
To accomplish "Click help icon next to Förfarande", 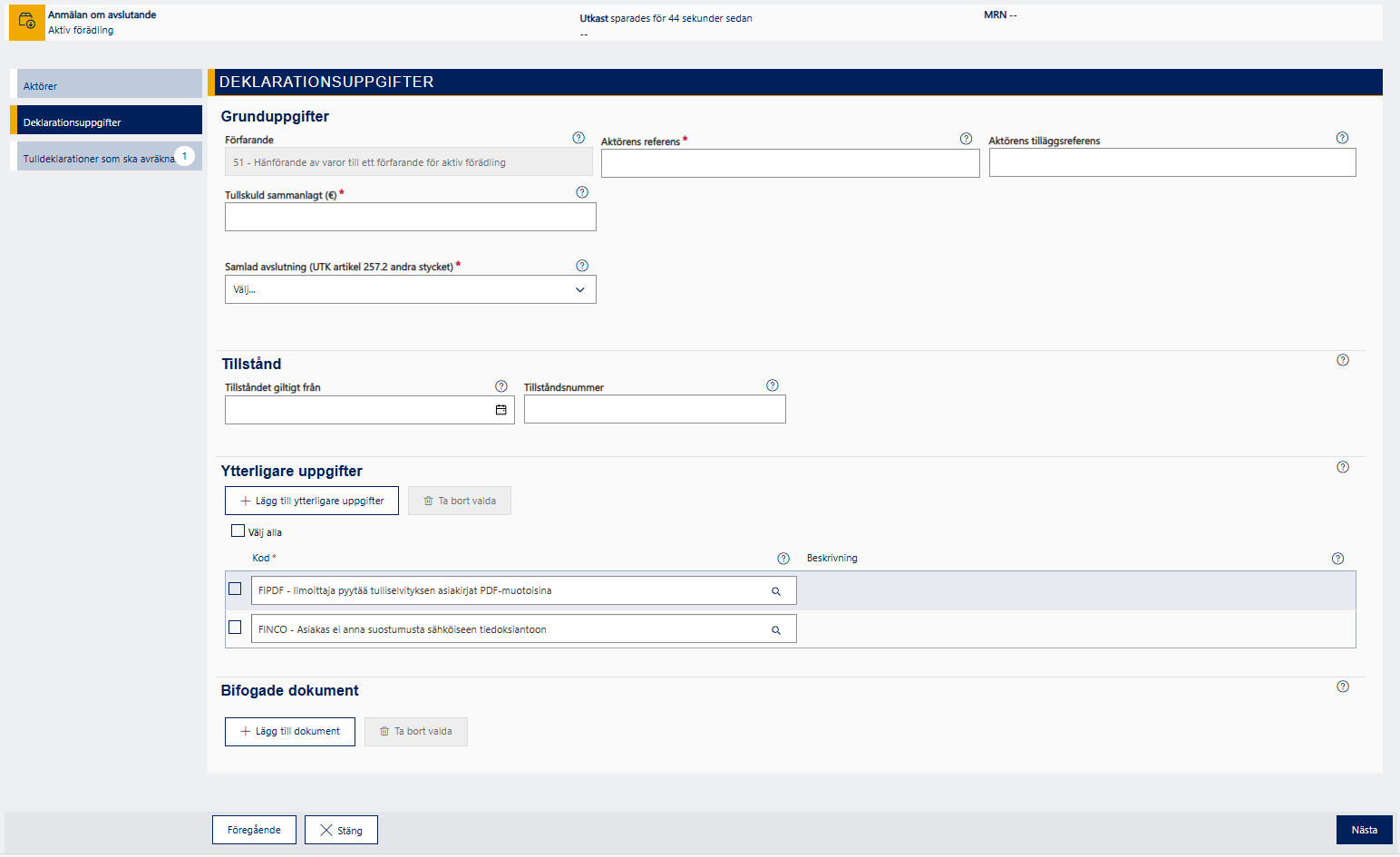I will 578,138.
